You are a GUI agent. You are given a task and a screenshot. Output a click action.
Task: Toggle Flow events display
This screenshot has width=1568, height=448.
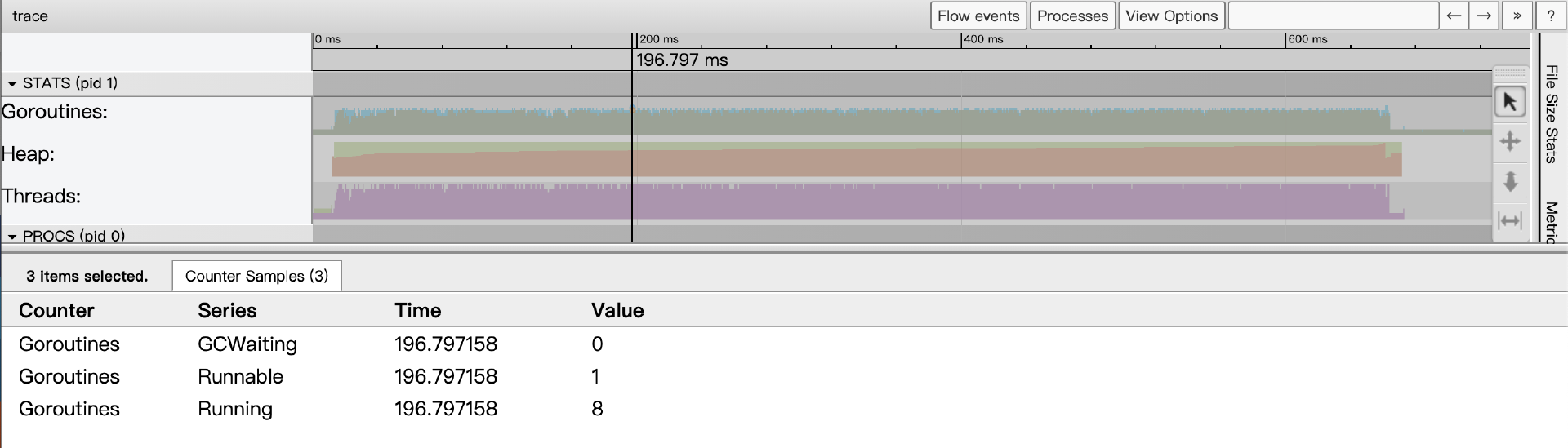tap(978, 16)
